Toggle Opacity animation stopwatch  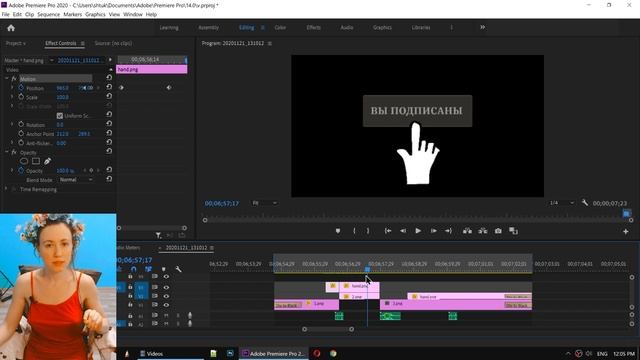click(21, 171)
